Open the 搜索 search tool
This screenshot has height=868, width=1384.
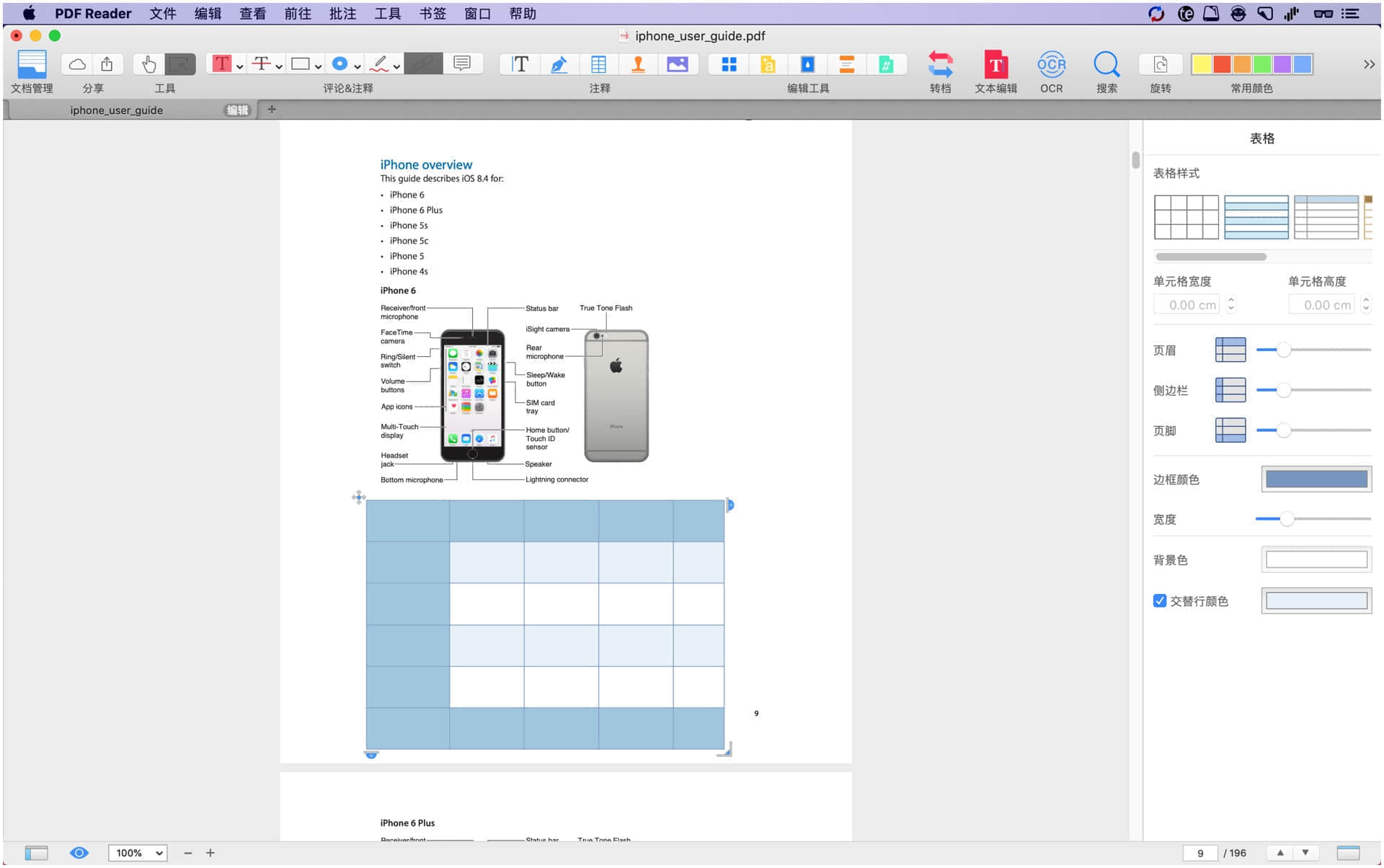(1106, 64)
